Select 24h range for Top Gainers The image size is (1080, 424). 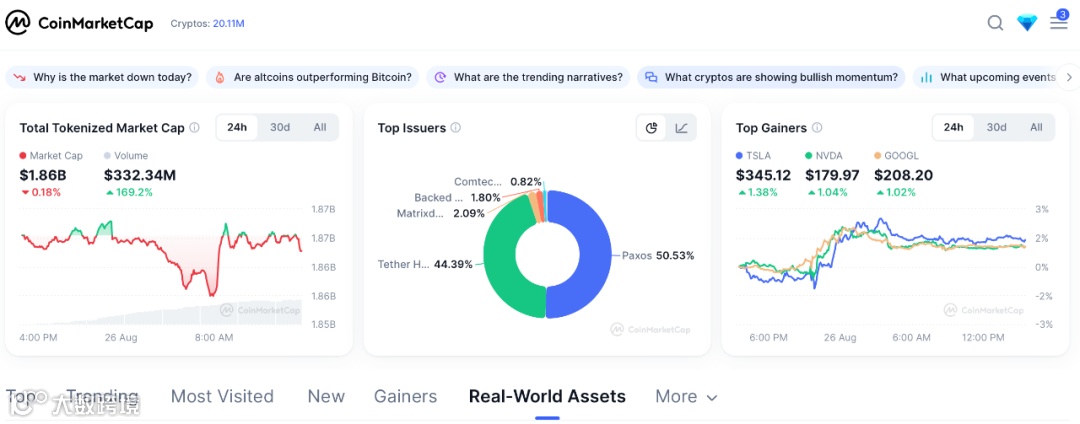click(x=953, y=127)
